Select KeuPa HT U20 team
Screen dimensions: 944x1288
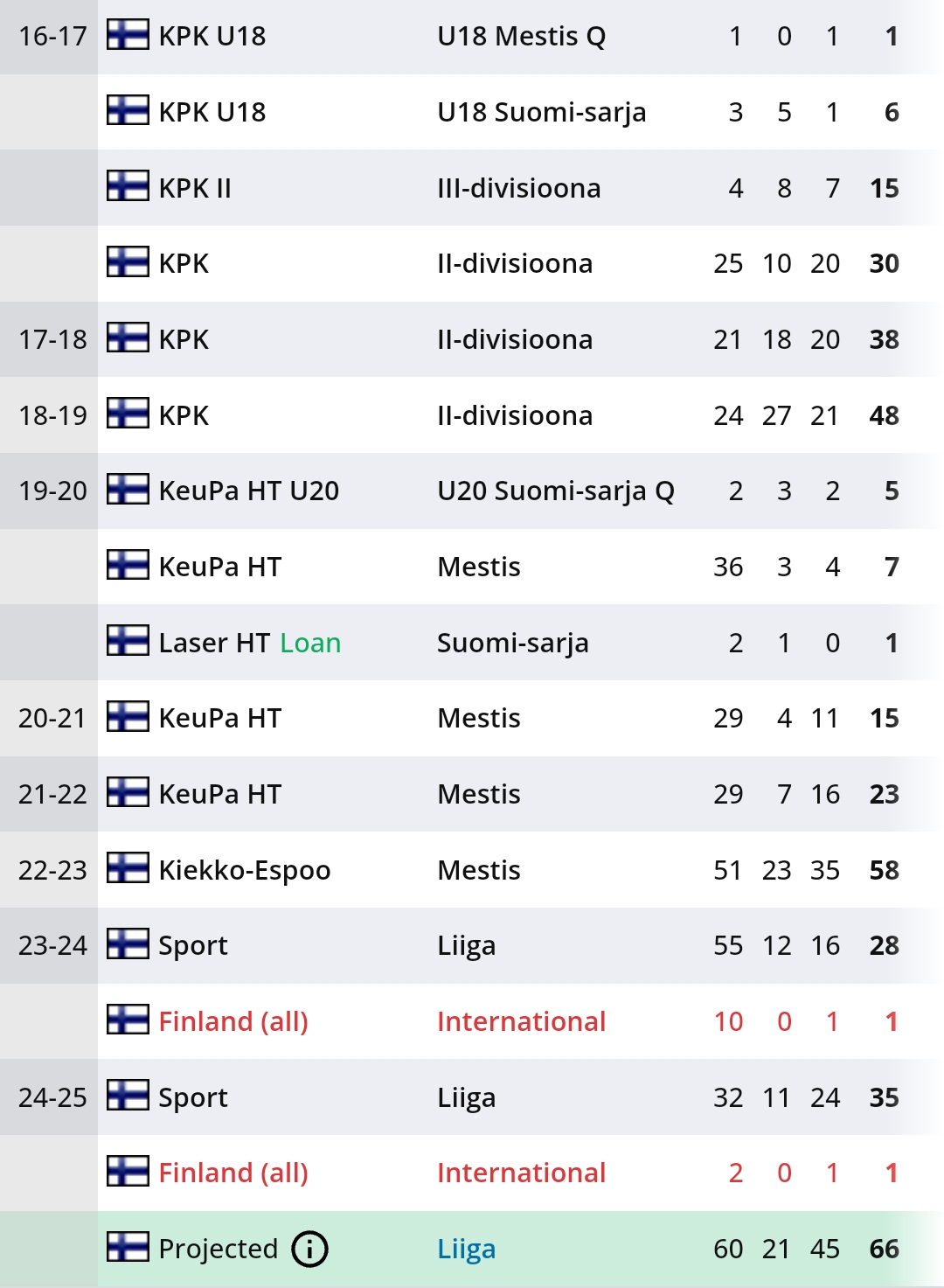pyautogui.click(x=248, y=491)
